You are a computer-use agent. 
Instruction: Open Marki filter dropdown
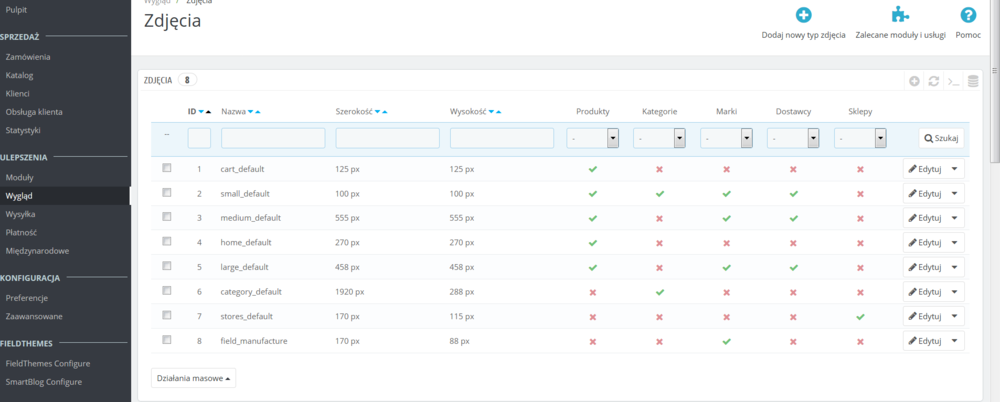(x=726, y=138)
